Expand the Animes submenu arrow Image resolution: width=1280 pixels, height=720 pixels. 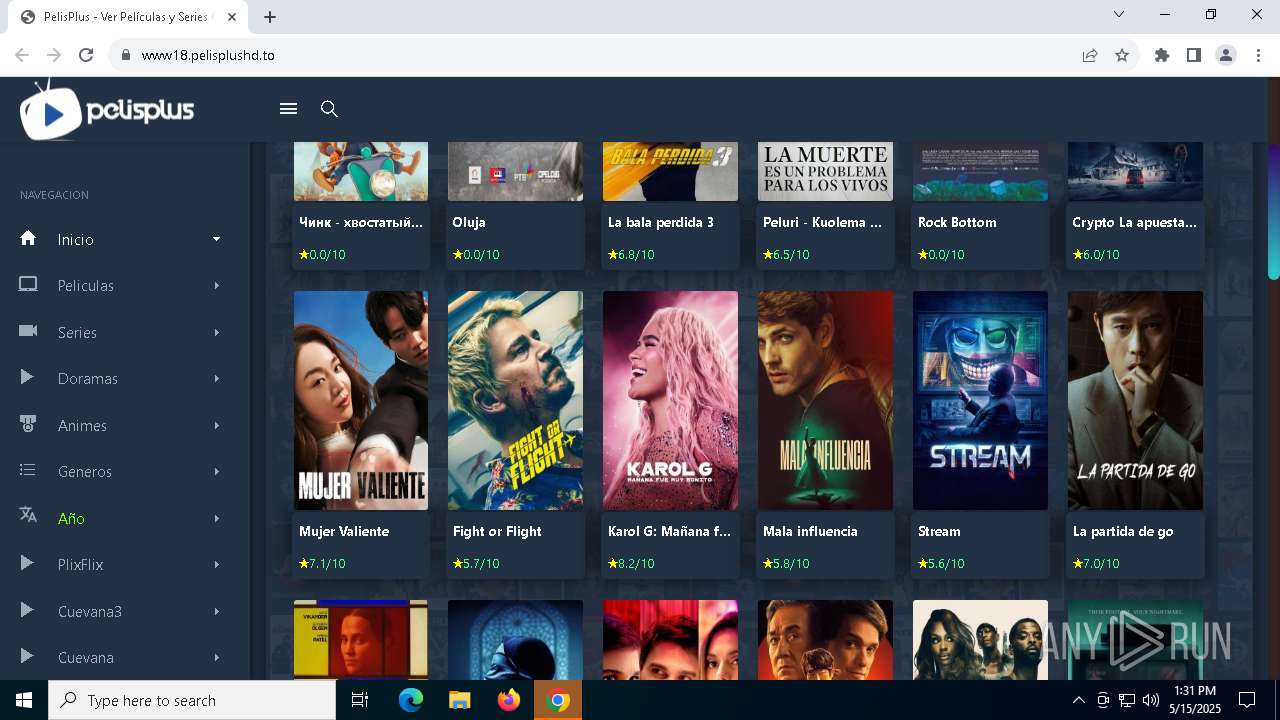pyautogui.click(x=217, y=425)
